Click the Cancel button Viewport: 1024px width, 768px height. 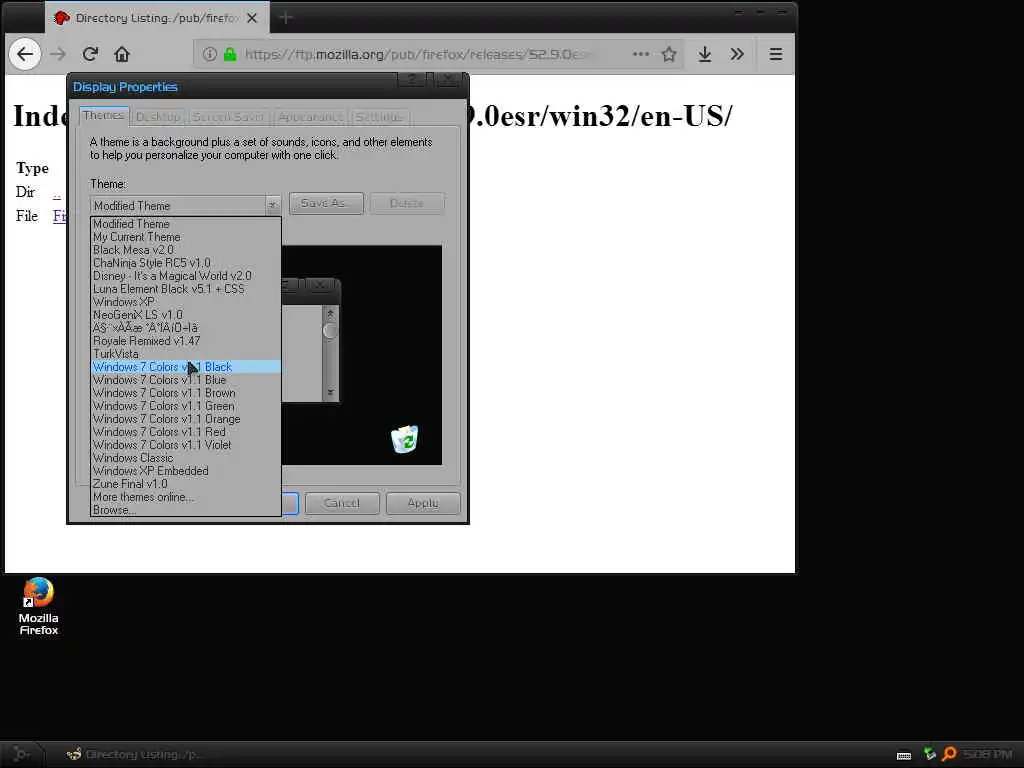coord(342,503)
